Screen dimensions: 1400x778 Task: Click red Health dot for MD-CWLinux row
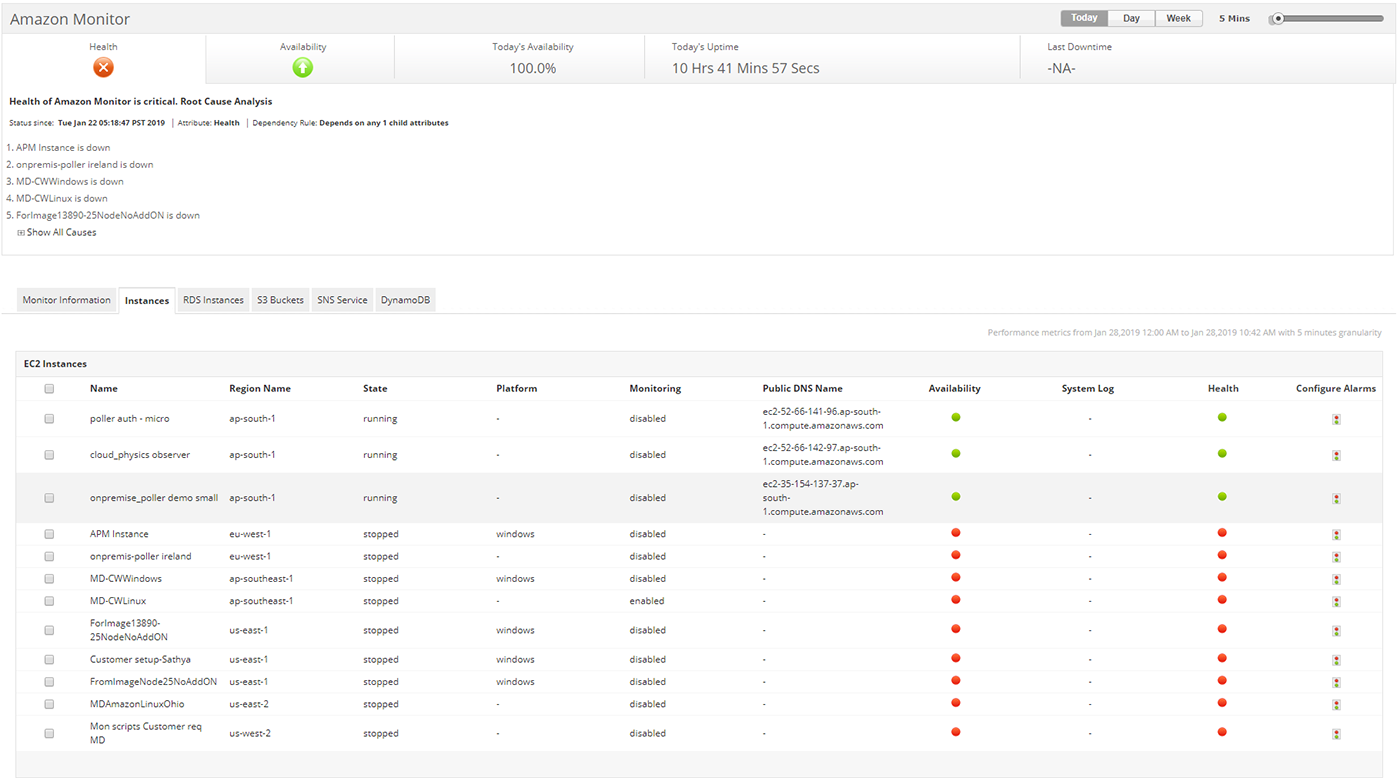pos(1222,599)
